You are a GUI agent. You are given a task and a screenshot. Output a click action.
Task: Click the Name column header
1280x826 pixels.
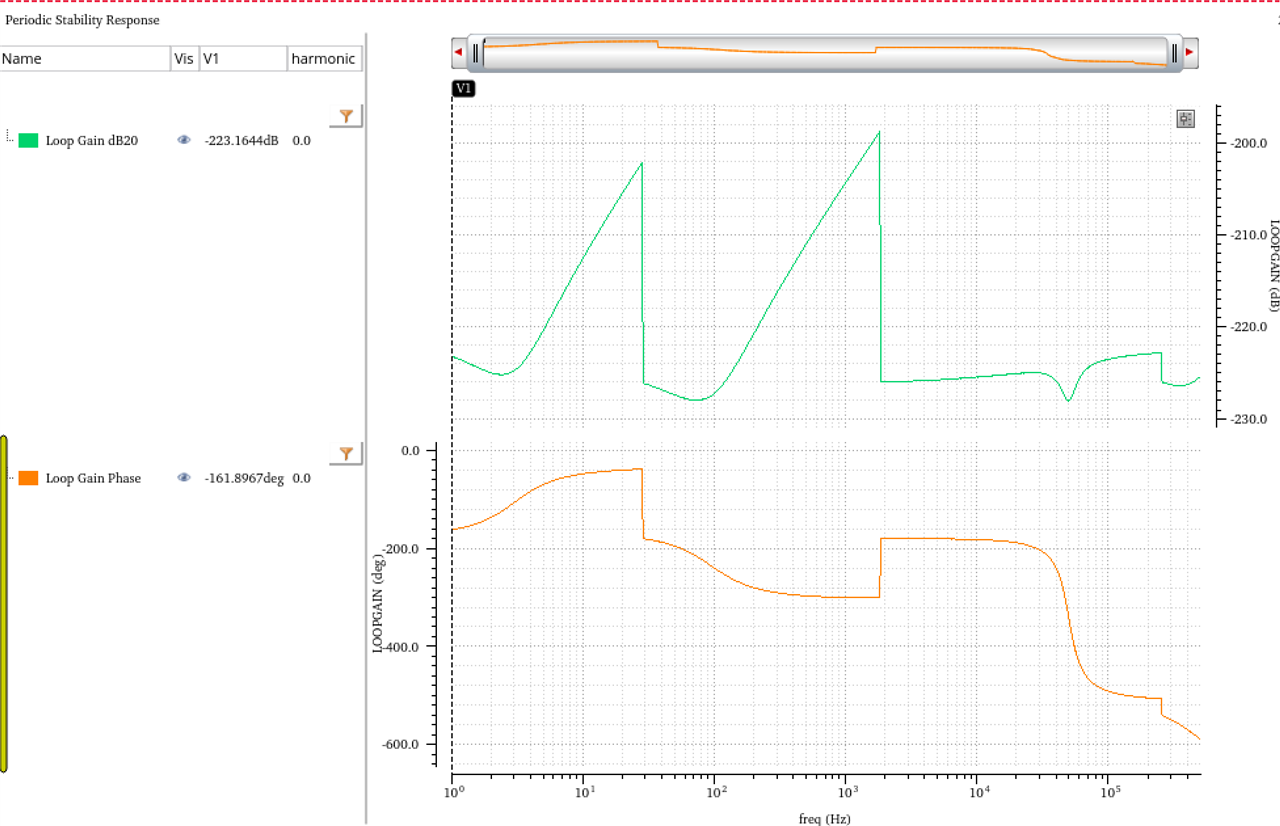85,59
